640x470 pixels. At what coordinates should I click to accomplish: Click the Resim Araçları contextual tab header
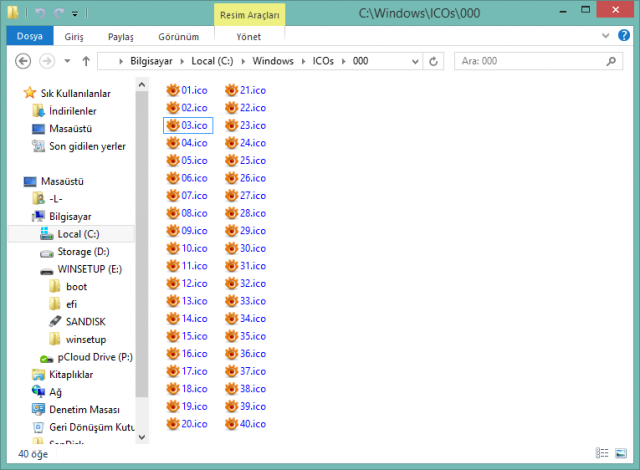coord(249,15)
